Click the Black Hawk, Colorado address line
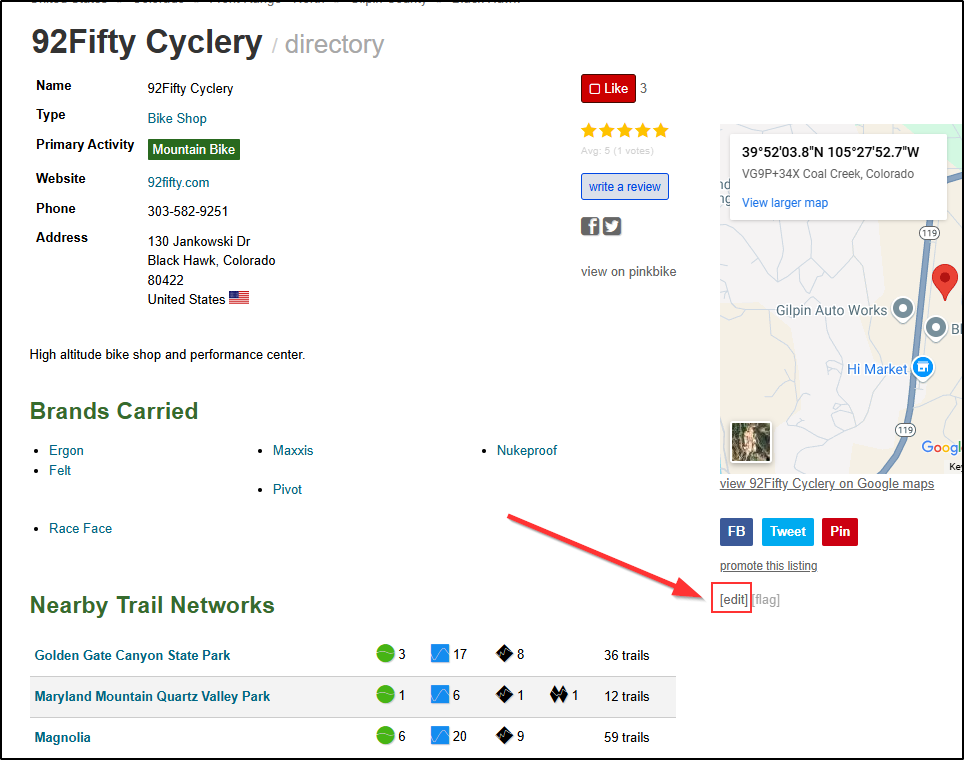The image size is (964, 760). click(x=211, y=261)
